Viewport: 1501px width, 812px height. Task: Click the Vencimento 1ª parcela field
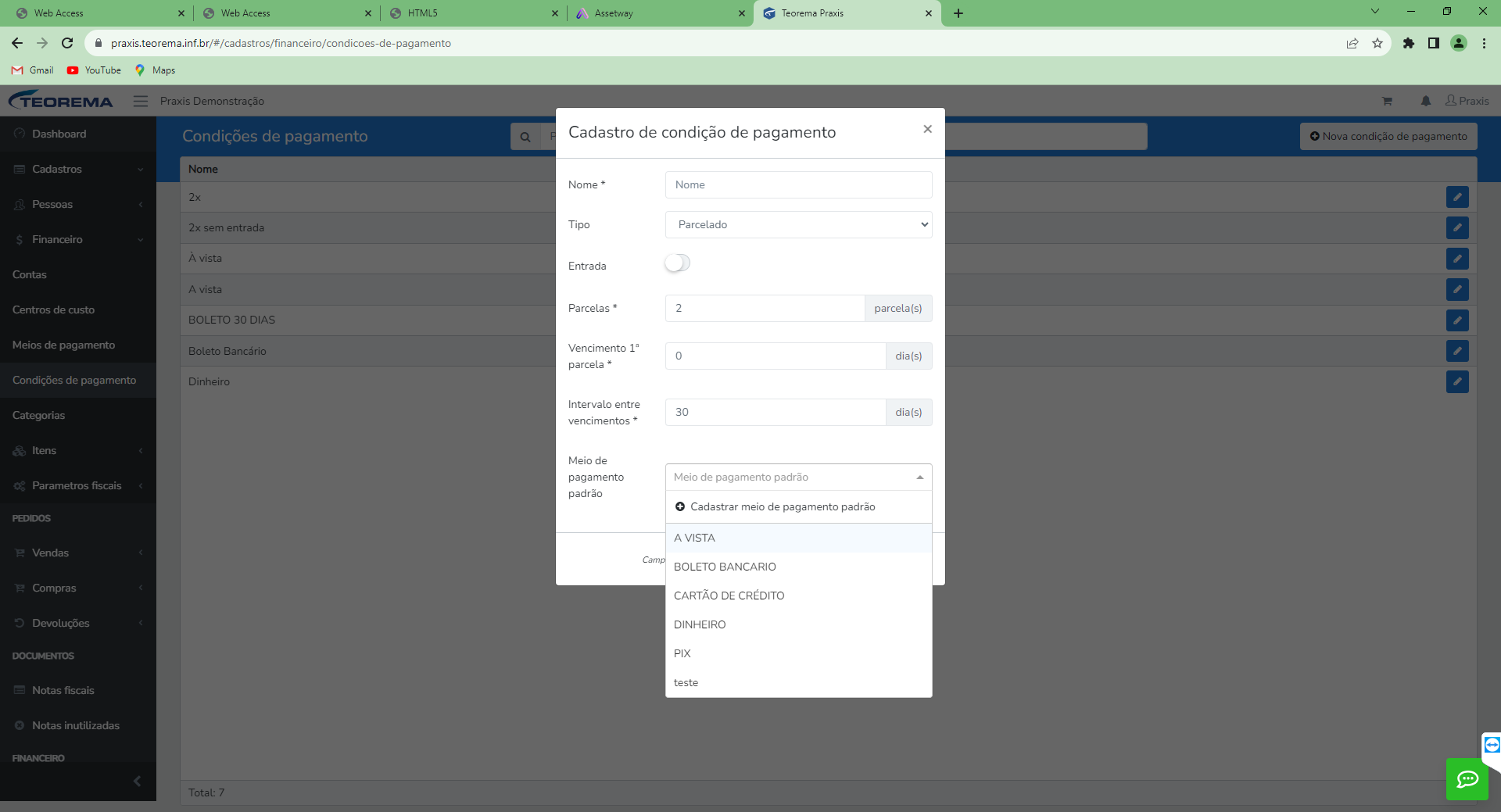(x=776, y=356)
